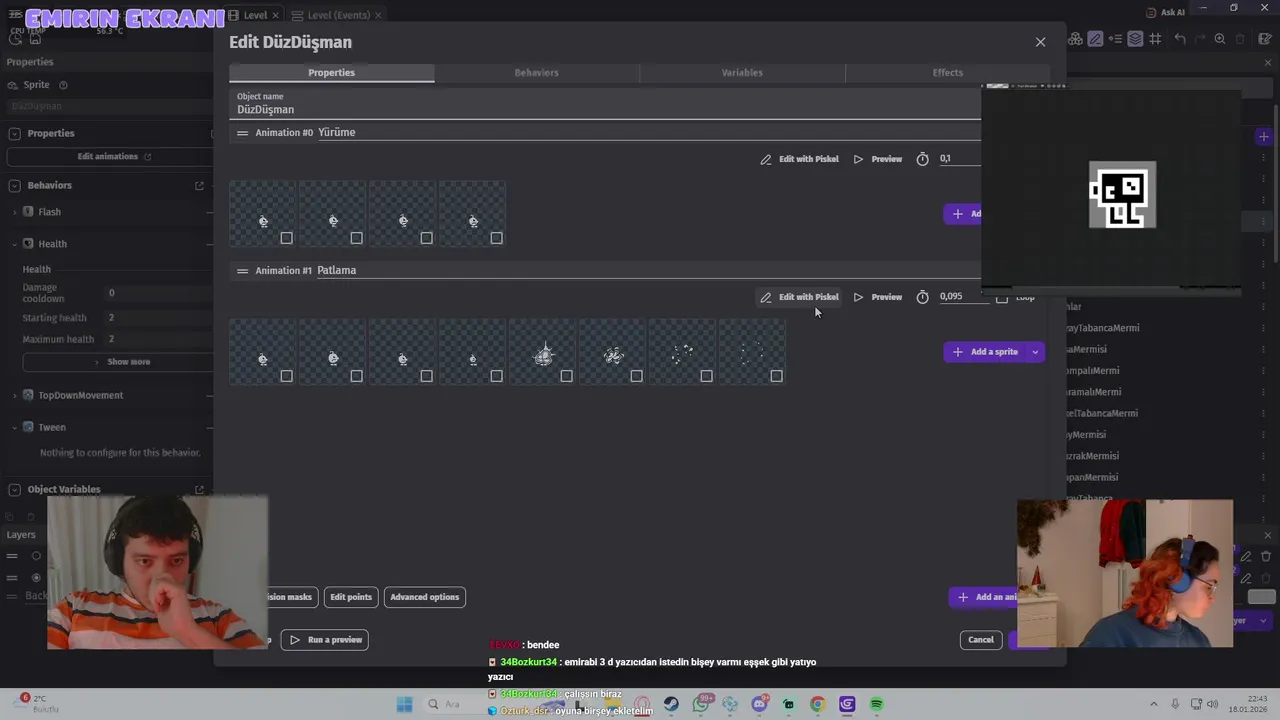Image resolution: width=1280 pixels, height=720 pixels.
Task: Click the Windows Start button
Action: tap(404, 704)
